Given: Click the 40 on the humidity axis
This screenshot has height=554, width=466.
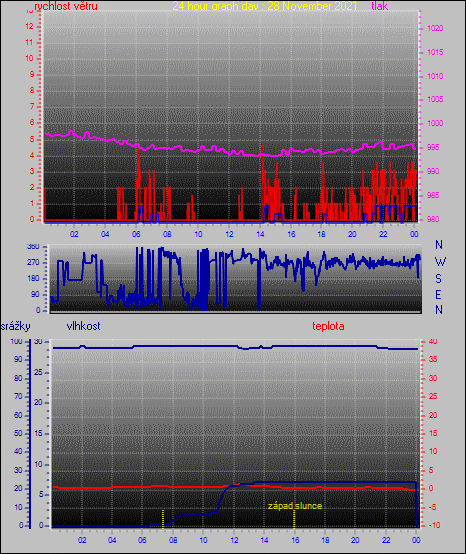Looking at the screenshot, I should coord(18,451).
